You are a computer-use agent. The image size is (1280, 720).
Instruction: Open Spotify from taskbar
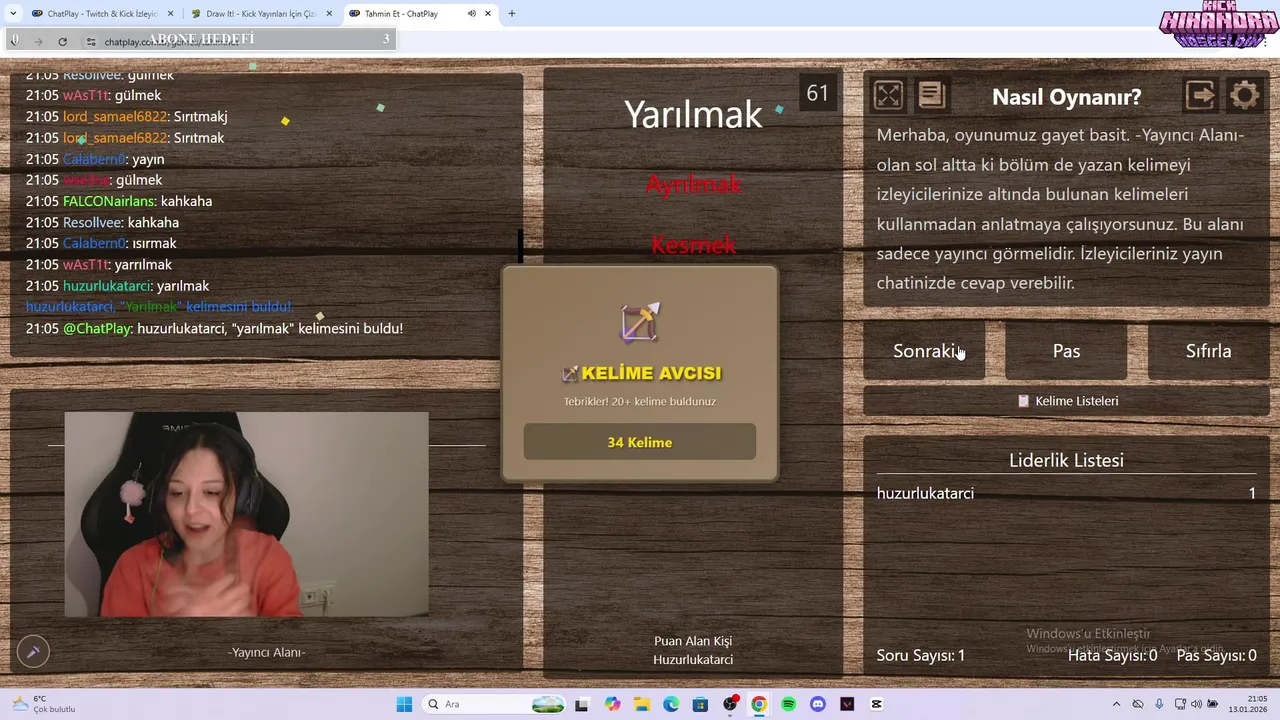789,704
